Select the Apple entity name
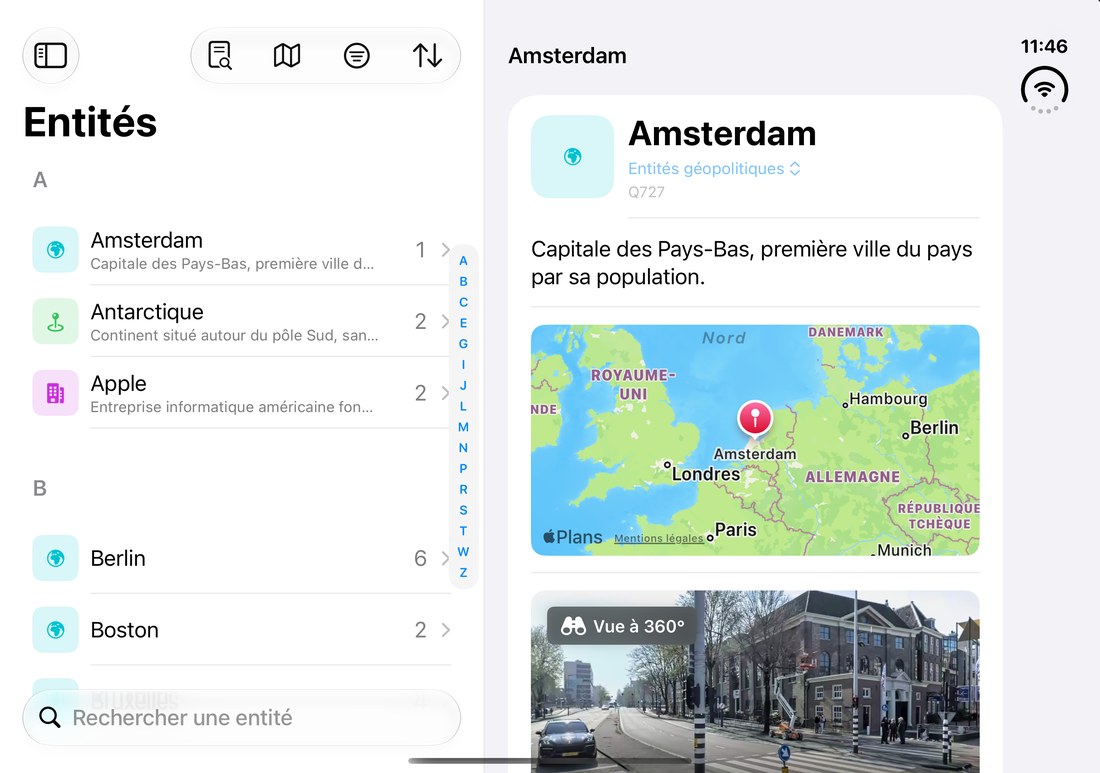 tap(119, 384)
